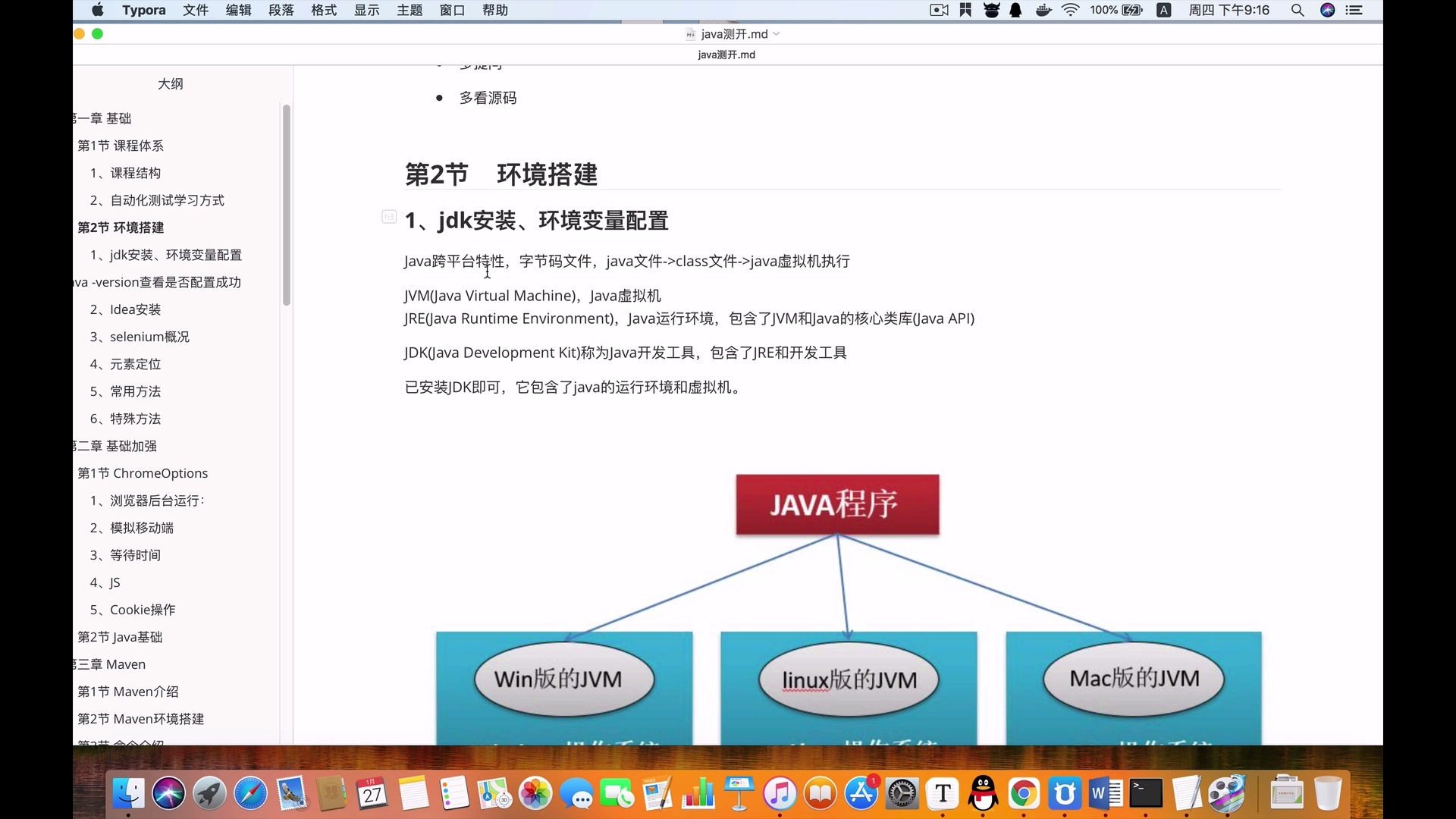Click screen recording icon in menu bar

(x=938, y=10)
